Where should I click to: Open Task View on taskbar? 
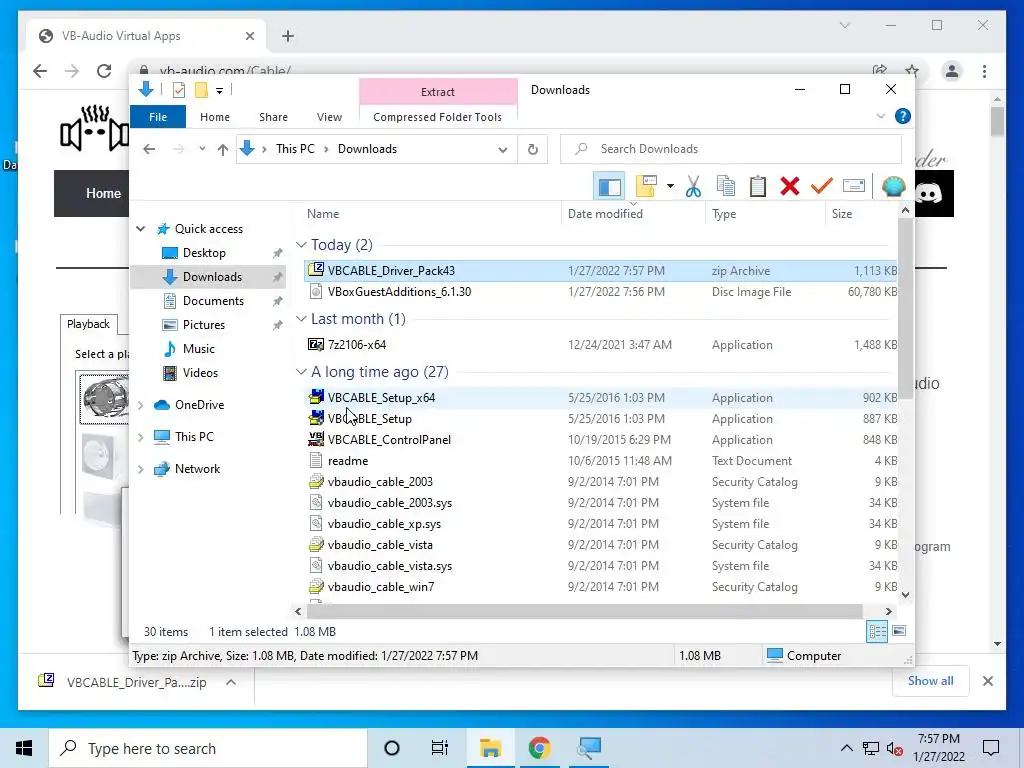pos(440,748)
